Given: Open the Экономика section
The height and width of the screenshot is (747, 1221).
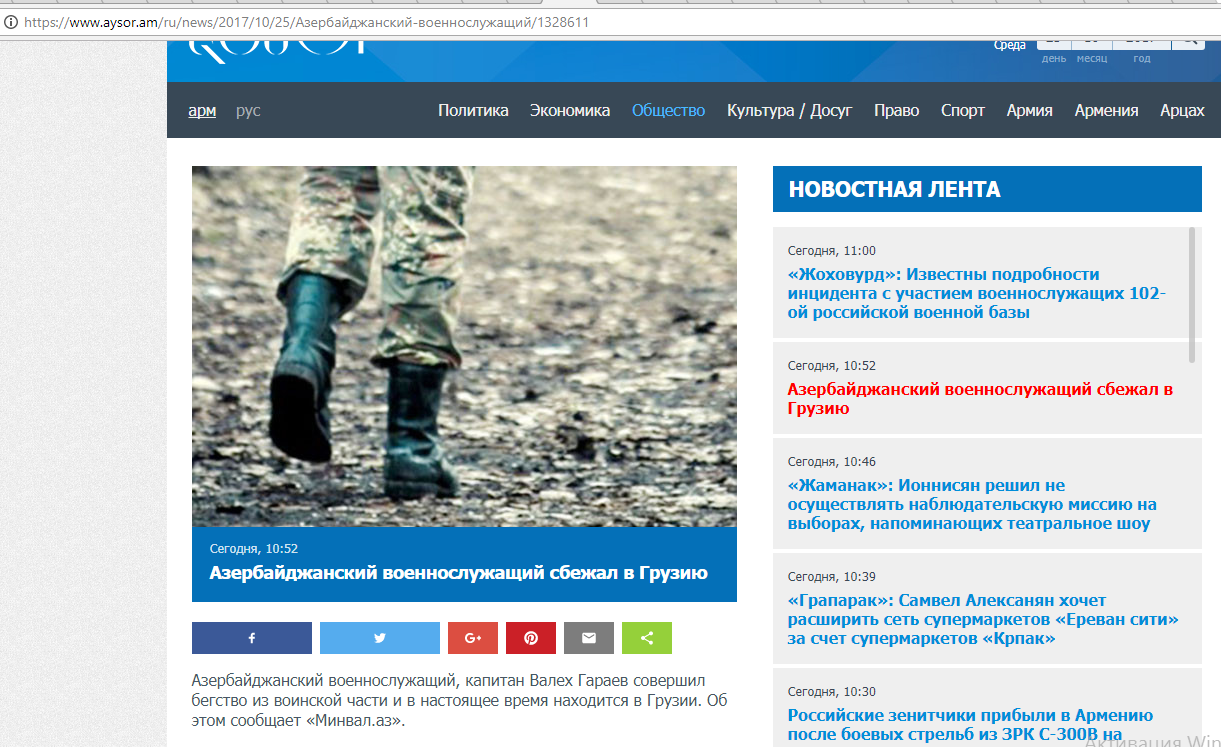Looking at the screenshot, I should click(570, 111).
